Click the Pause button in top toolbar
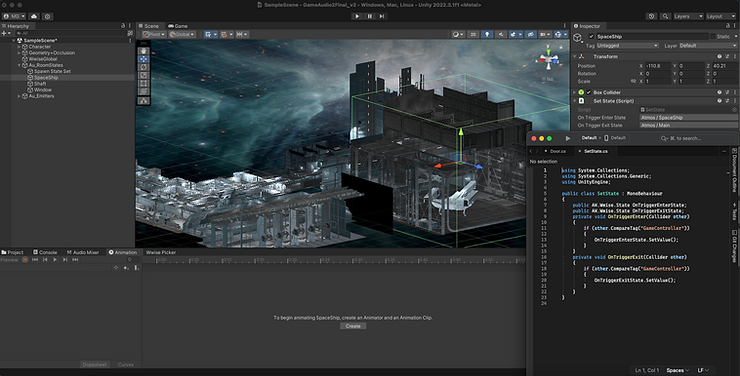Viewport: 740px width, 376px height. tap(370, 16)
